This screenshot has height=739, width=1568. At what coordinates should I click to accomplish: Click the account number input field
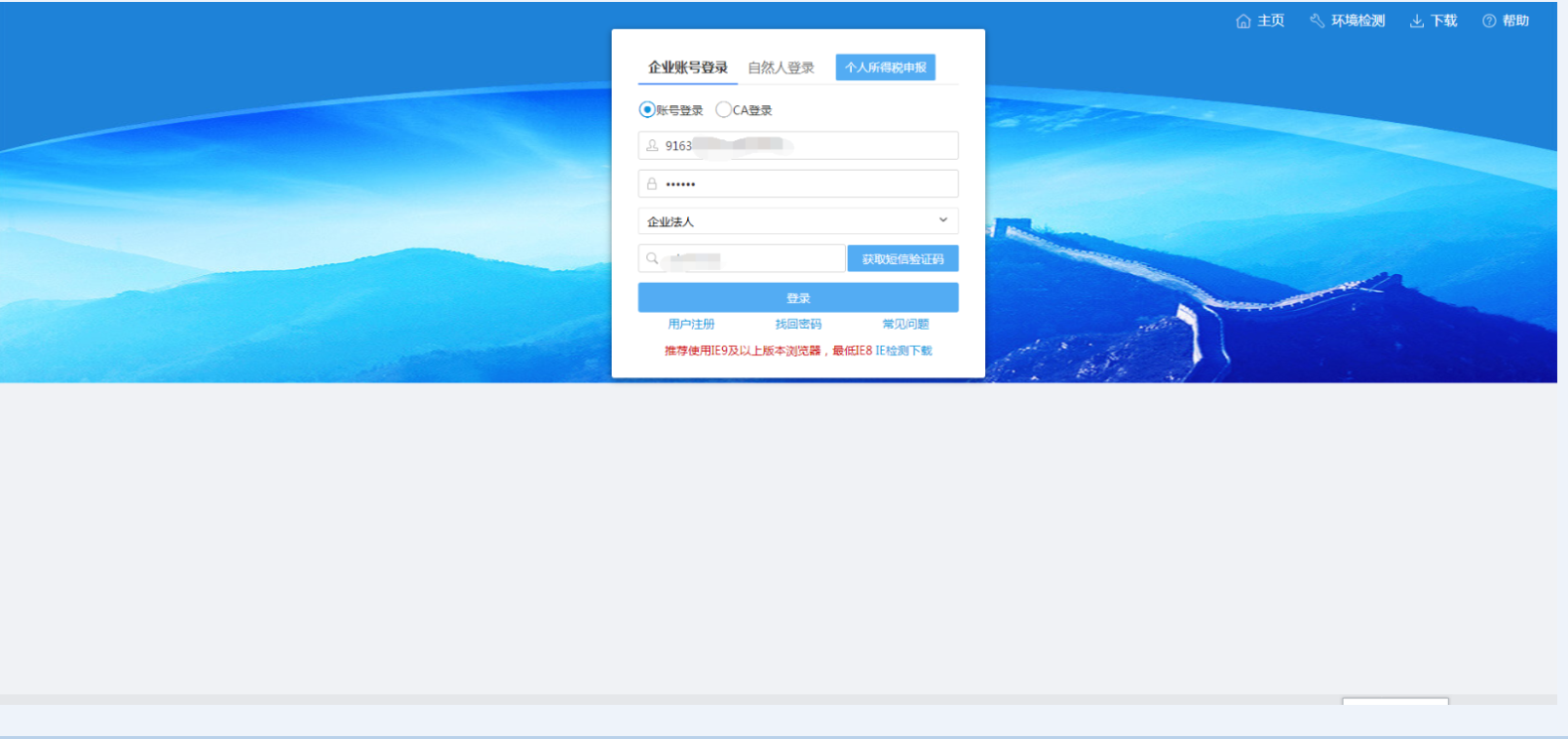798,145
